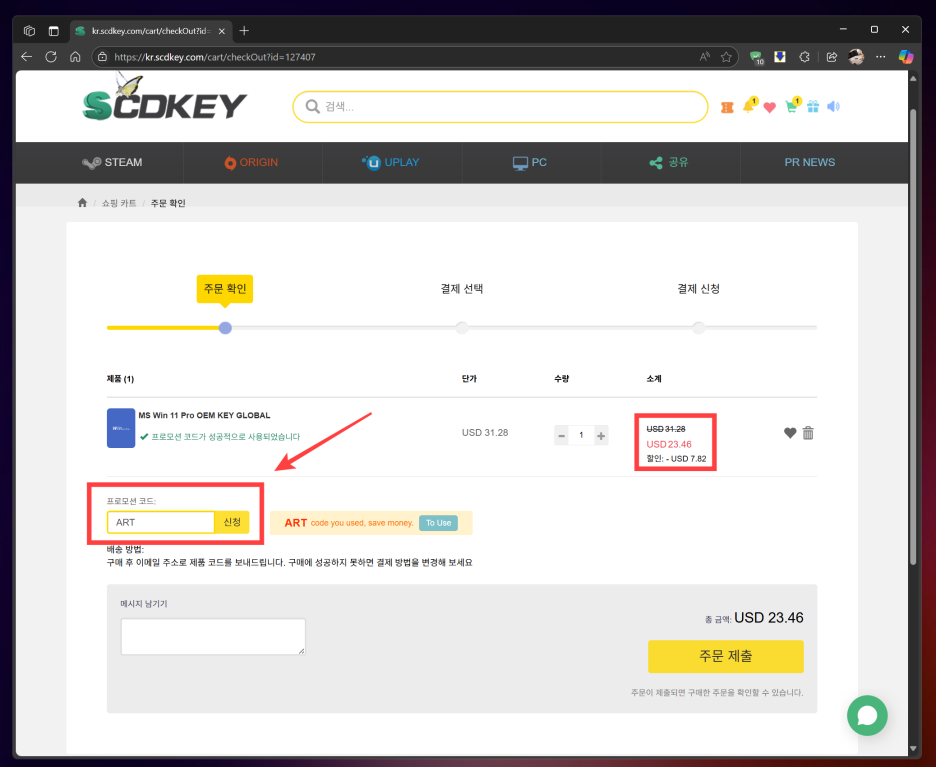
Task: Open MS Win 11 Pro OEM KEY link
Action: pos(204,415)
